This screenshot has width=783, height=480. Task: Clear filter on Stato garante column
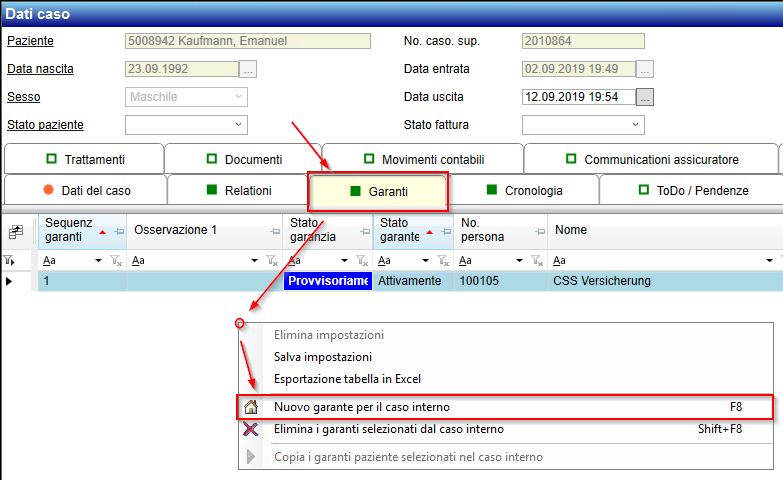(443, 260)
